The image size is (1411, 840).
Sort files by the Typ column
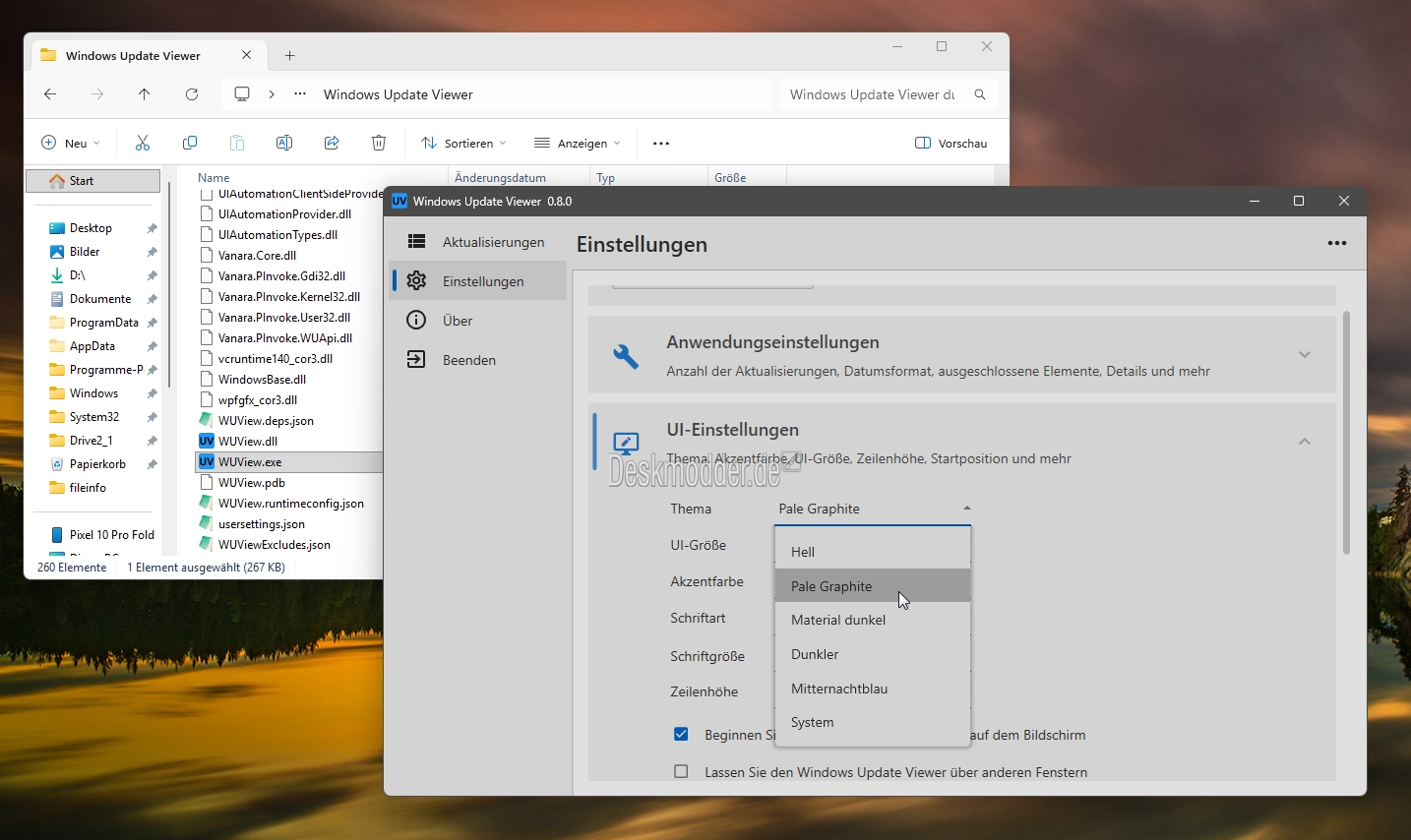(605, 178)
